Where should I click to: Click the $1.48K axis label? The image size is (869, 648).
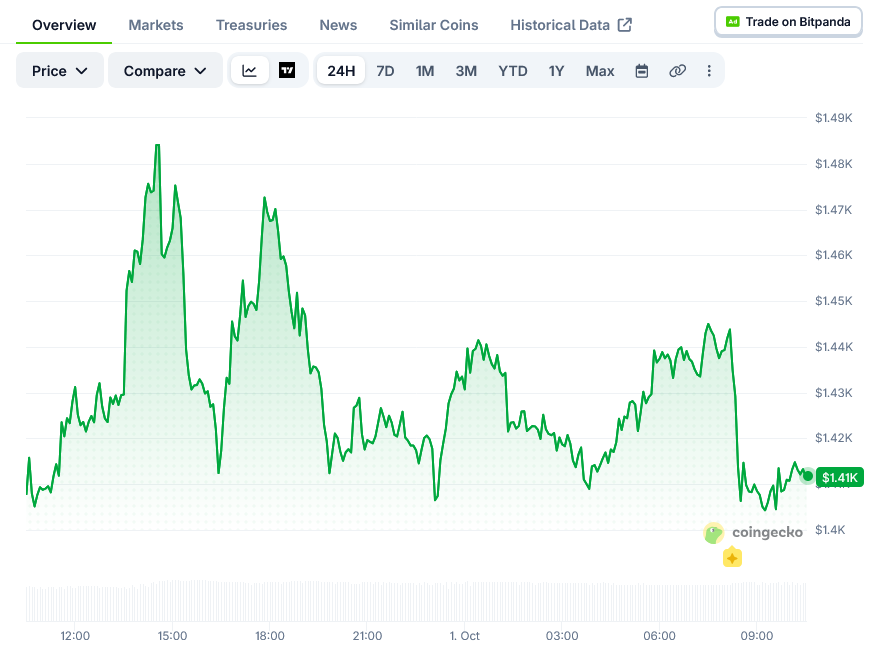[x=834, y=164]
